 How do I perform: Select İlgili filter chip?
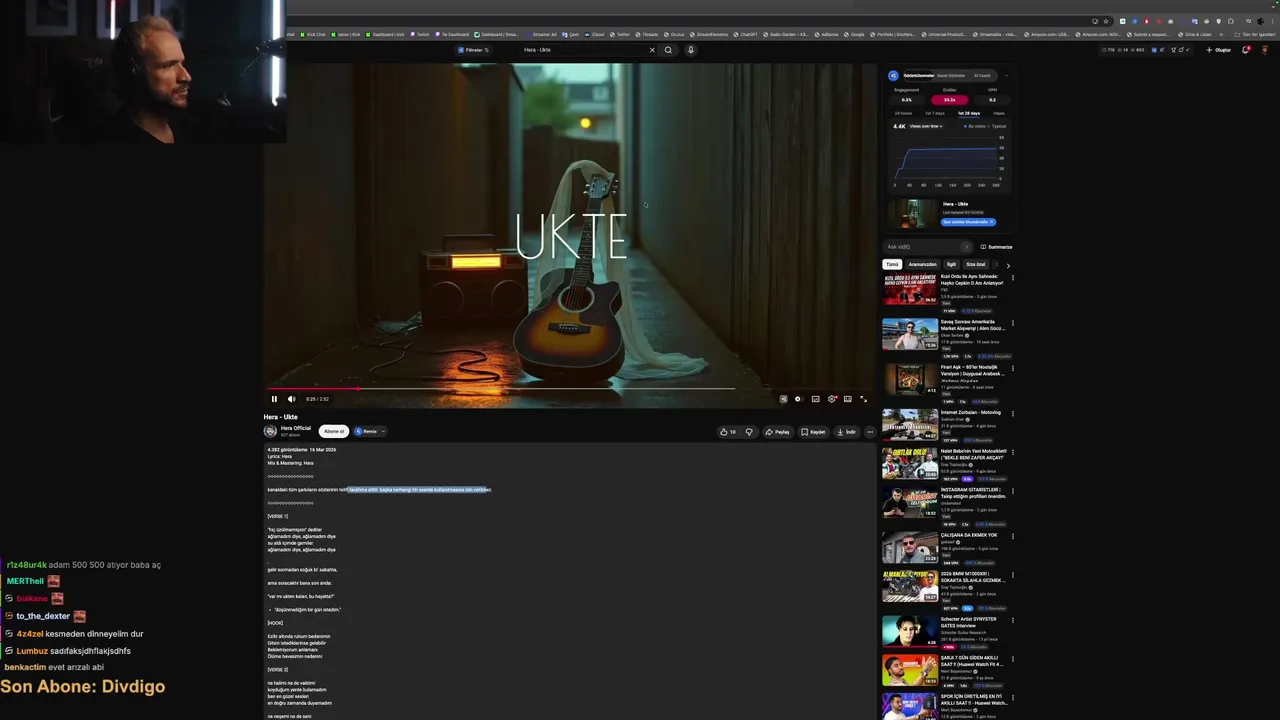(x=951, y=265)
